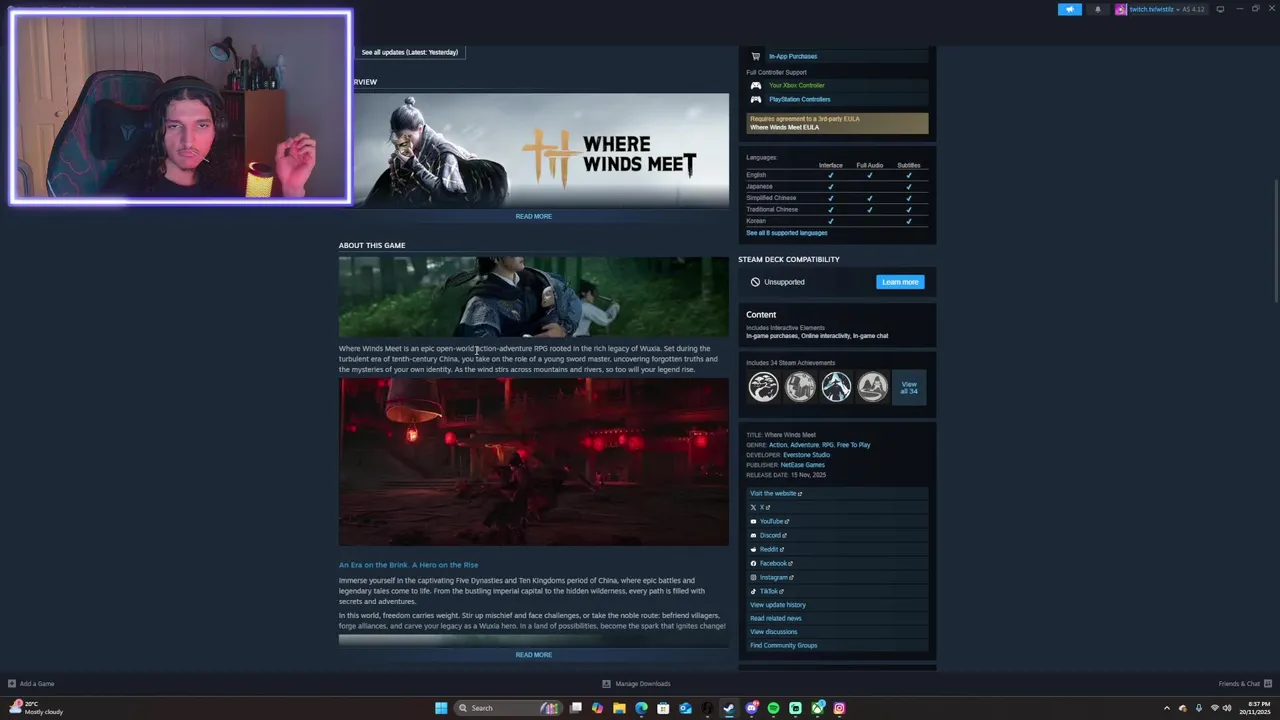
Task: Open the Discord social link
Action: (838, 535)
